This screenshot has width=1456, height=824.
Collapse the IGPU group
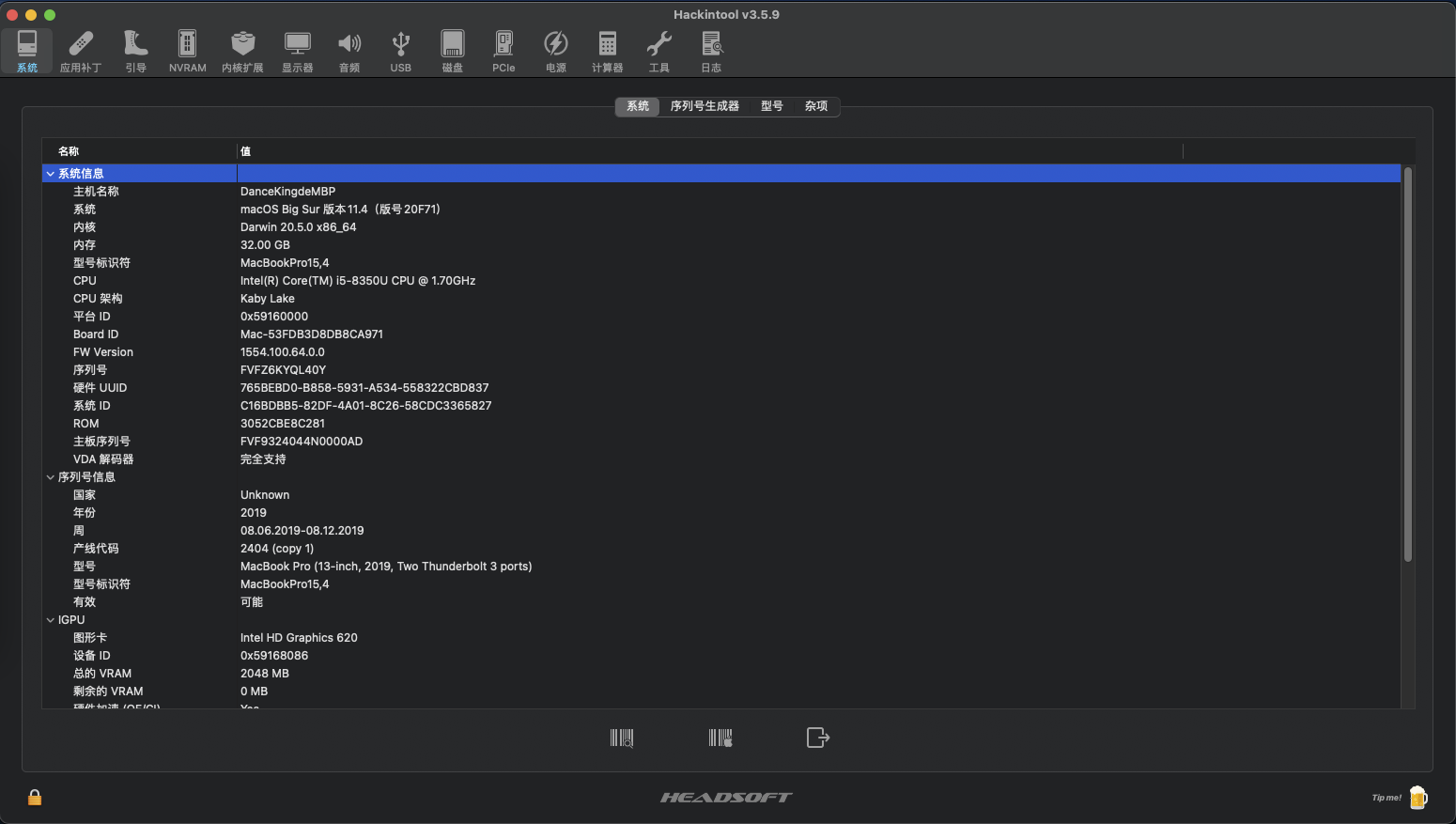click(x=51, y=620)
